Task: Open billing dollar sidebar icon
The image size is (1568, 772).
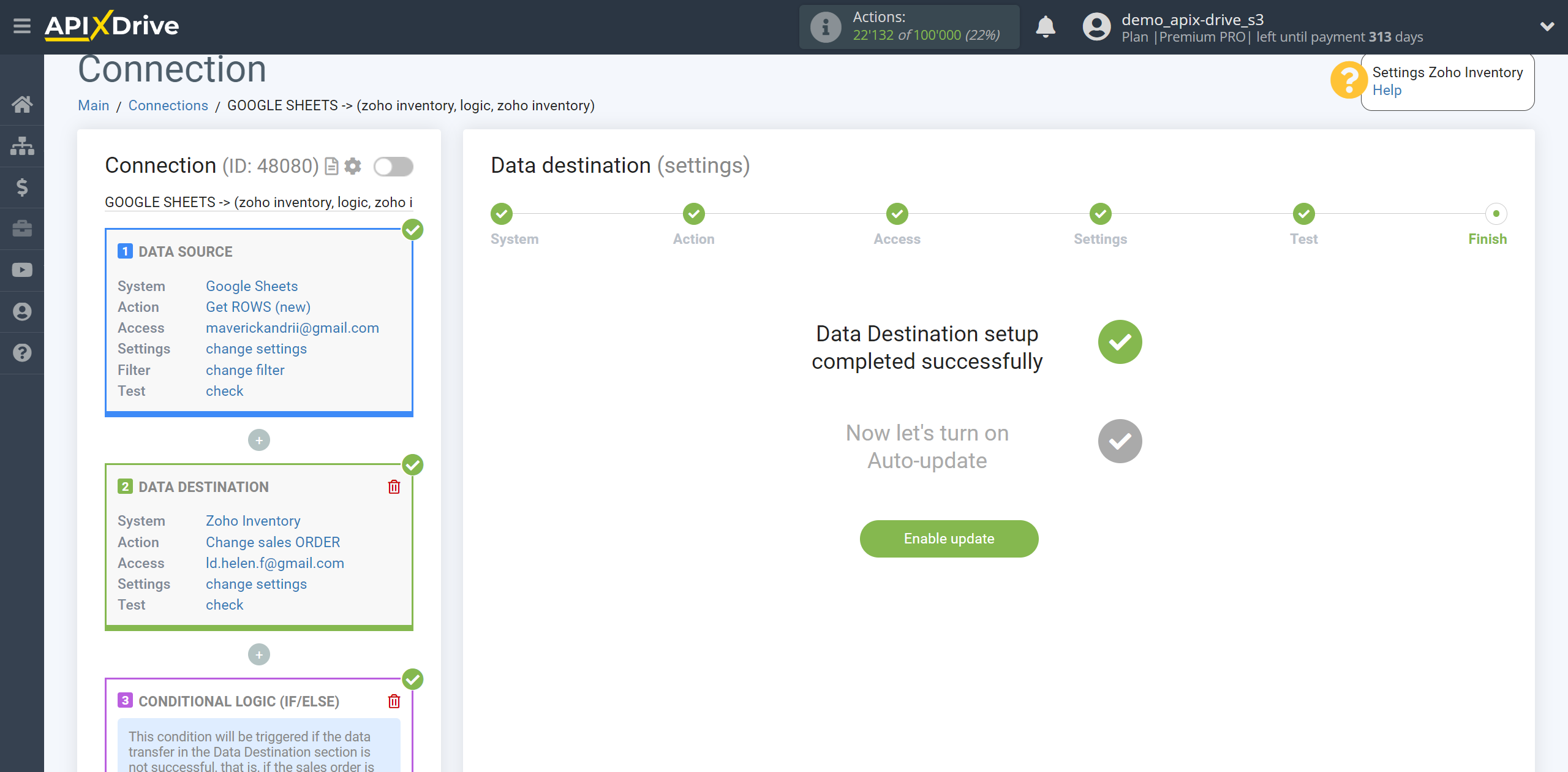Action: pos(22,187)
